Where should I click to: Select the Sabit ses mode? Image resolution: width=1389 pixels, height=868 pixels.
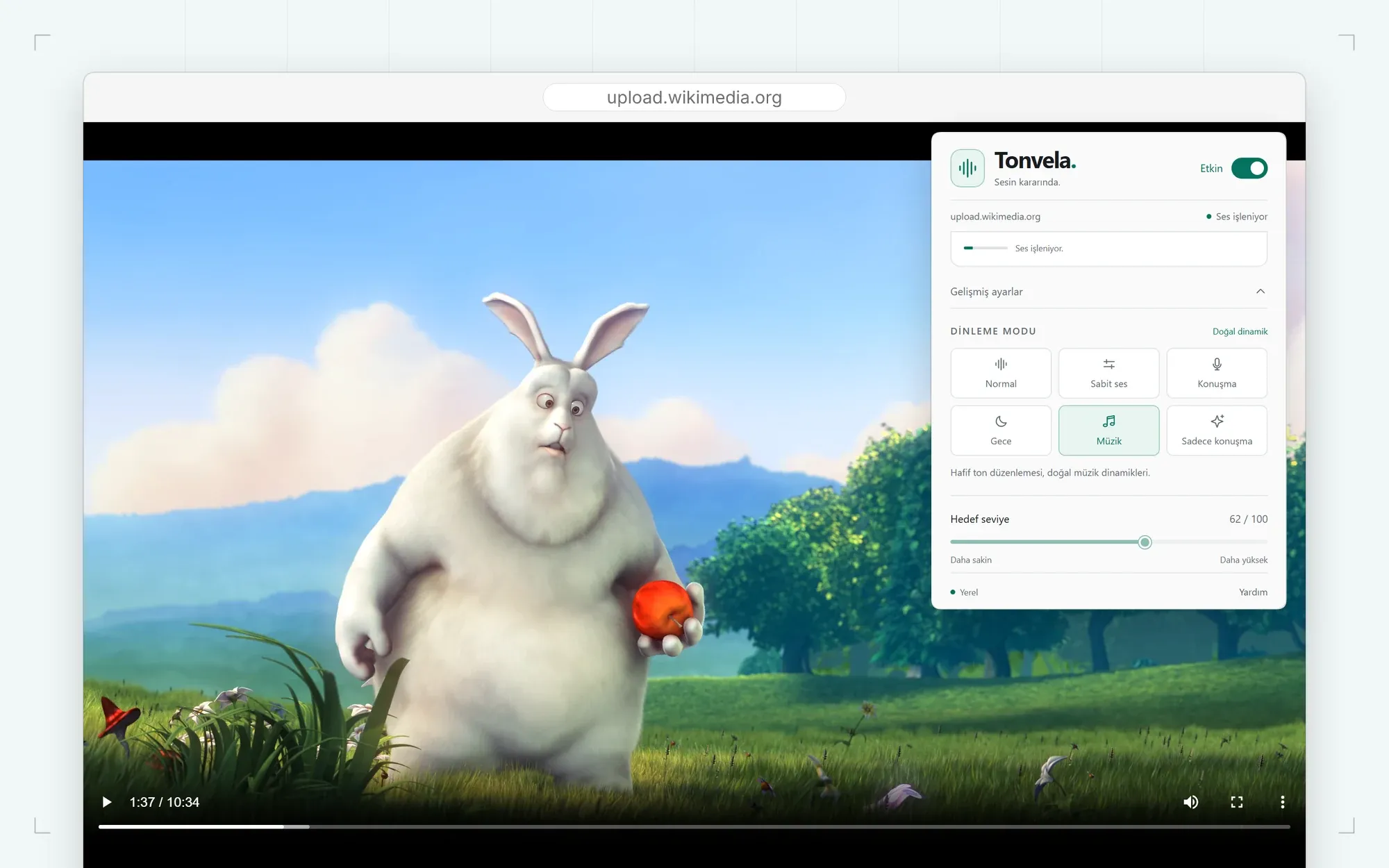(x=1109, y=373)
